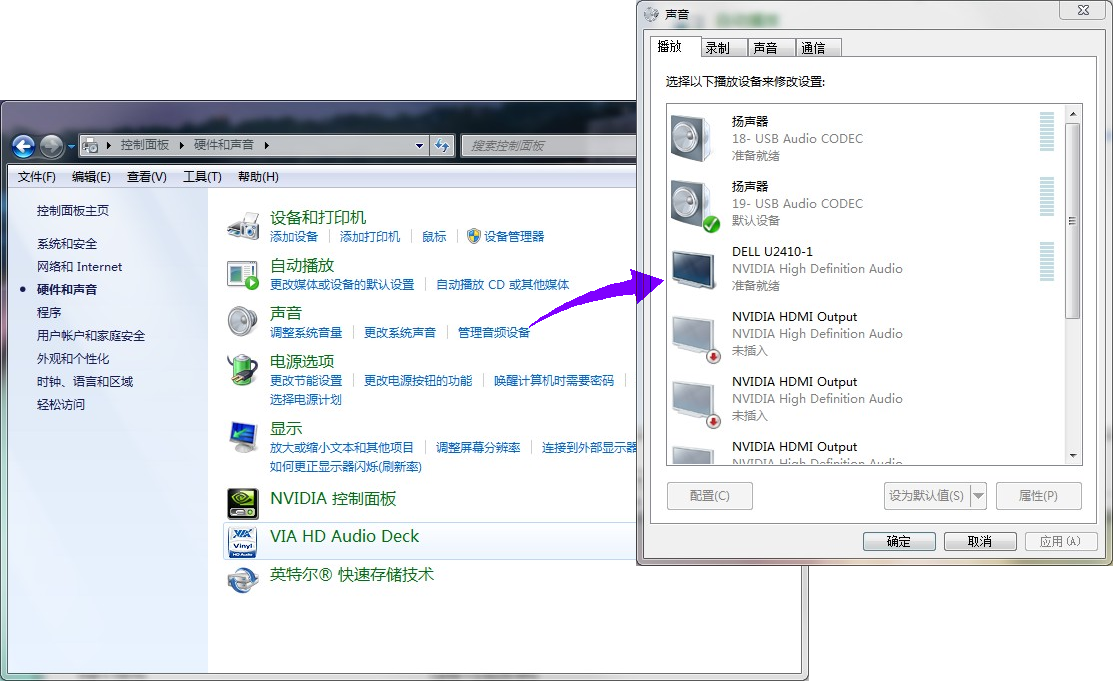Click the volume level meter for DELL U2410-1

point(1046,261)
